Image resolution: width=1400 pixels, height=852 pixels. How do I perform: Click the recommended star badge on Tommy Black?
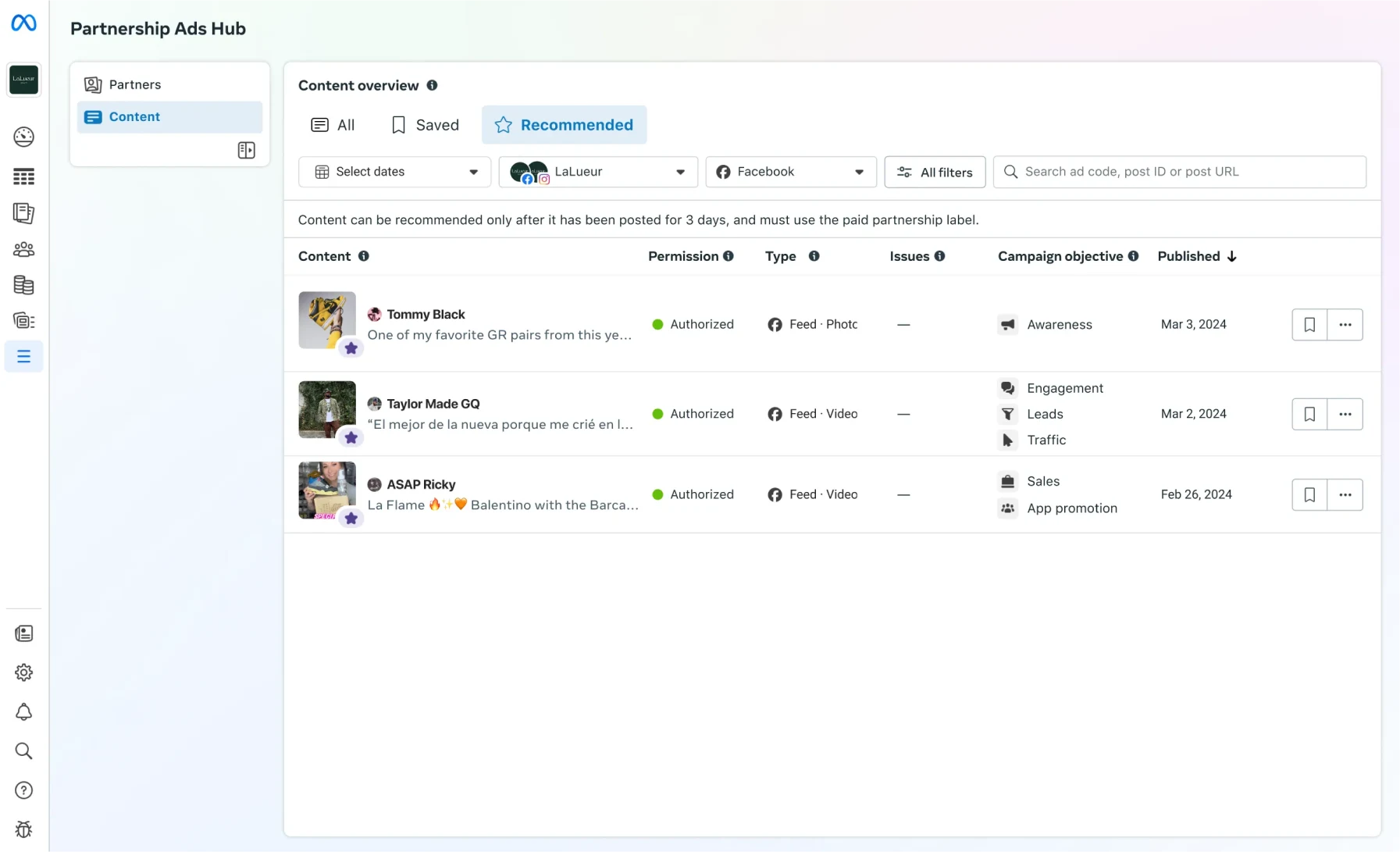point(351,348)
